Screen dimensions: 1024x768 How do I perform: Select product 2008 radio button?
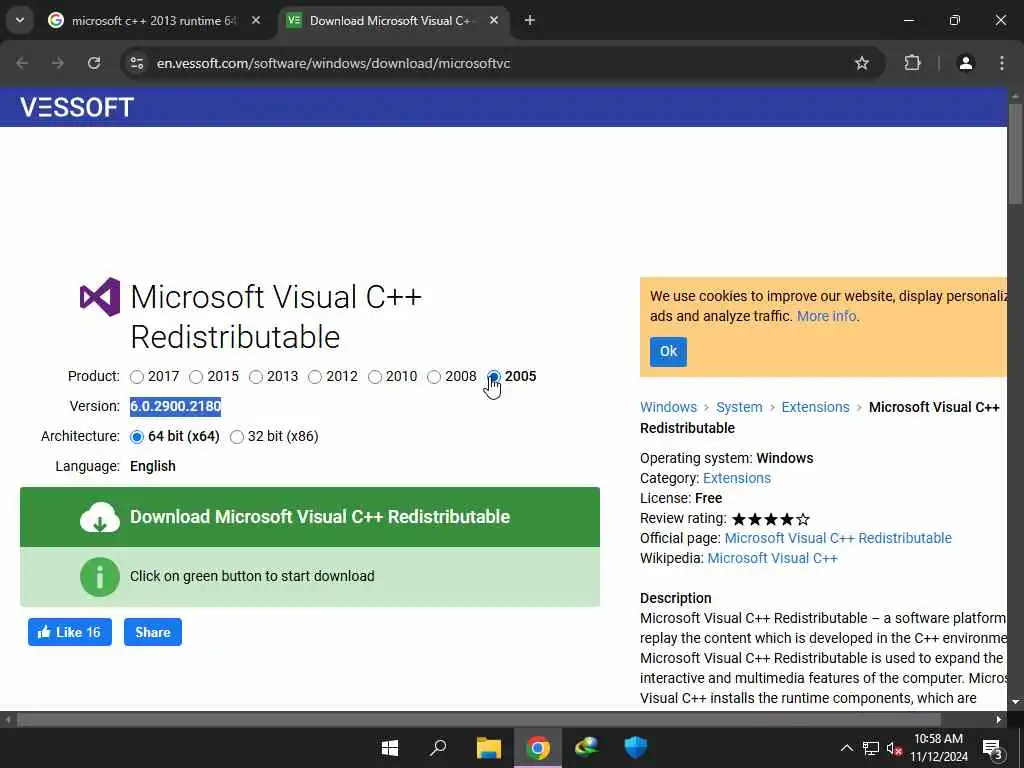pyautogui.click(x=434, y=377)
